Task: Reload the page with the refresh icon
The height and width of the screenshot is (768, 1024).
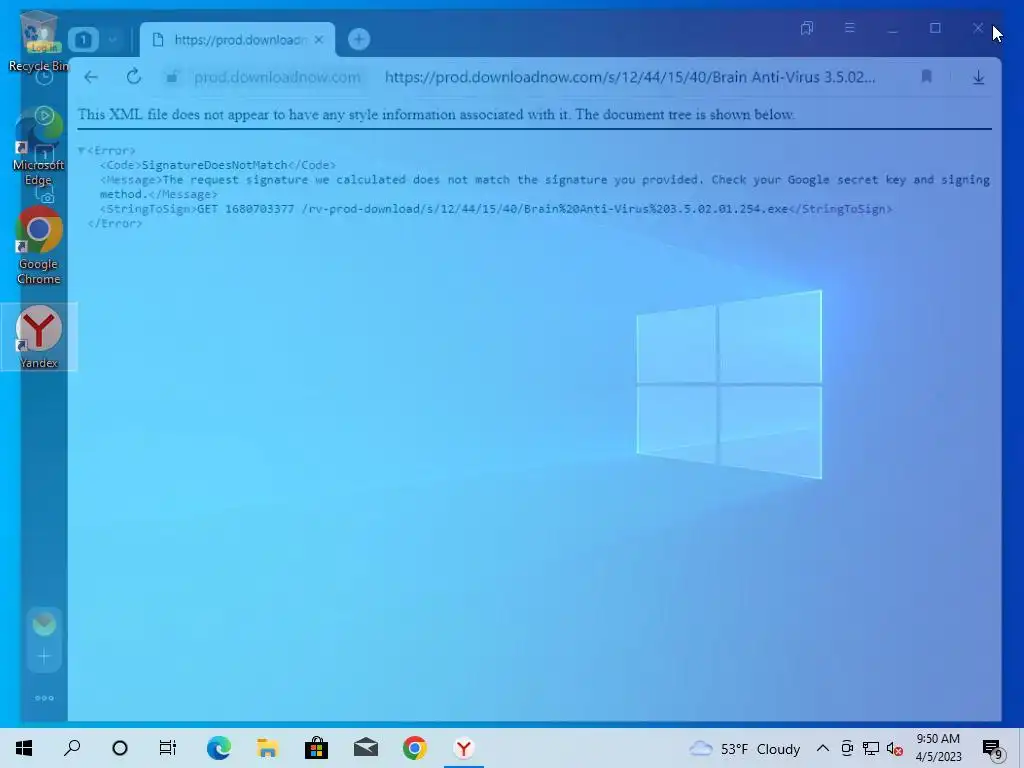Action: pyautogui.click(x=134, y=77)
